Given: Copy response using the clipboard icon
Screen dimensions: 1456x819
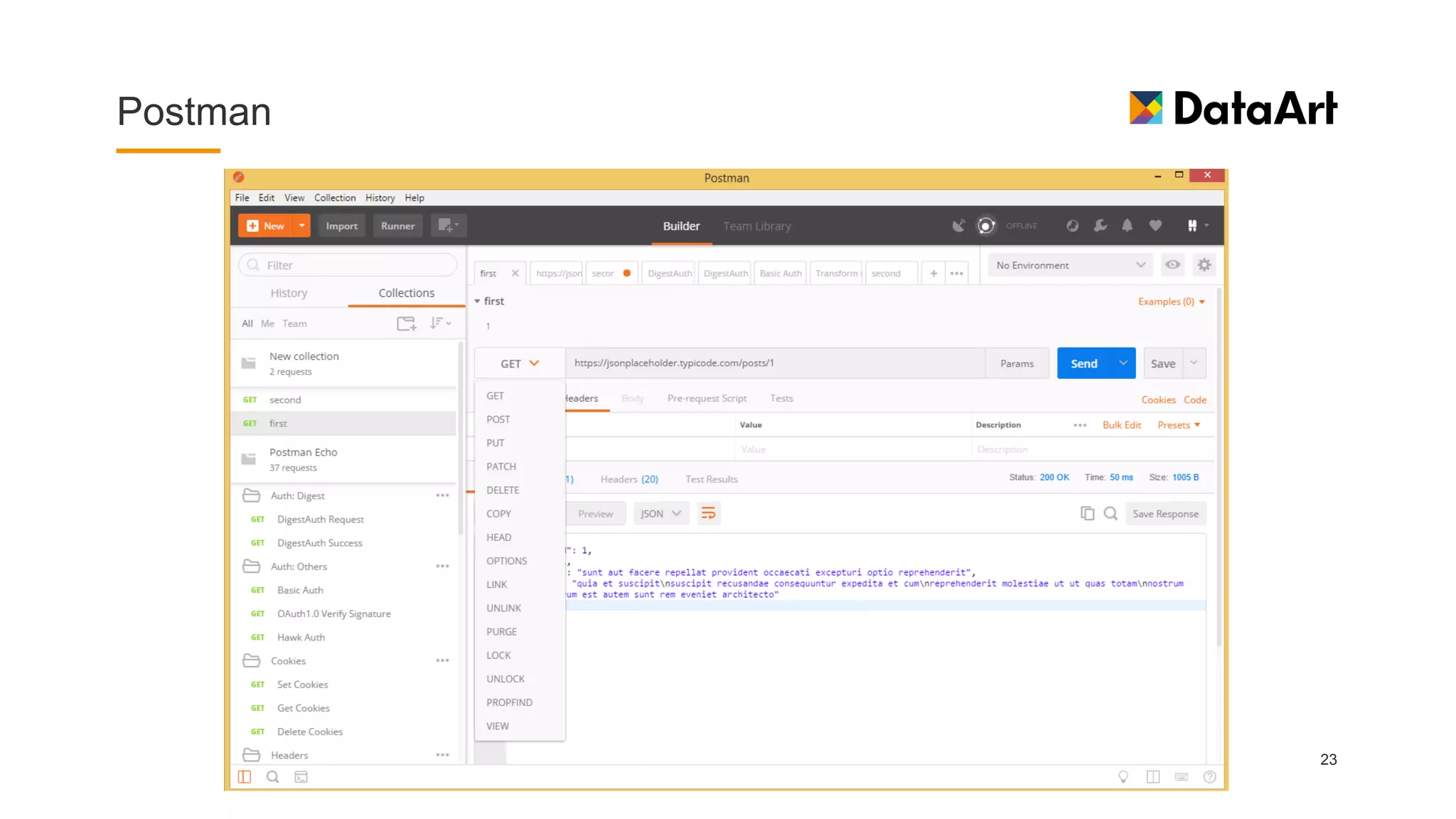Looking at the screenshot, I should (x=1087, y=513).
